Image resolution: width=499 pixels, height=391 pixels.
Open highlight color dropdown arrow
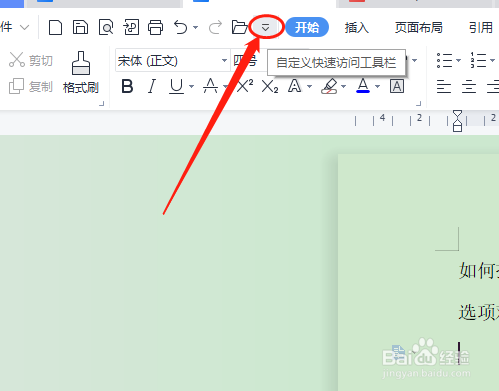click(343, 87)
